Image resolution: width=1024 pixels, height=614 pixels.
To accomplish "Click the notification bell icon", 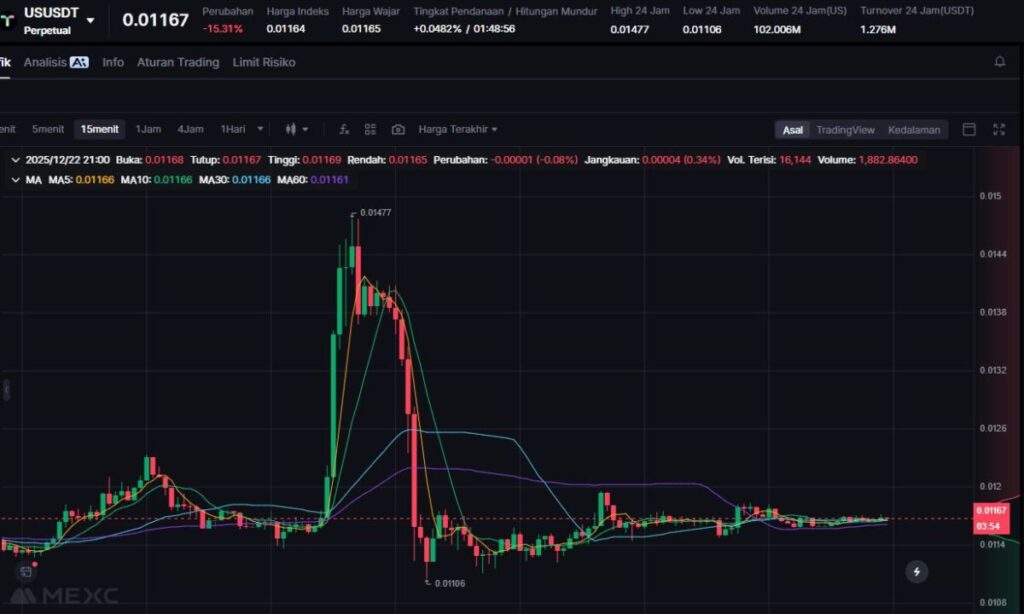I will [999, 62].
